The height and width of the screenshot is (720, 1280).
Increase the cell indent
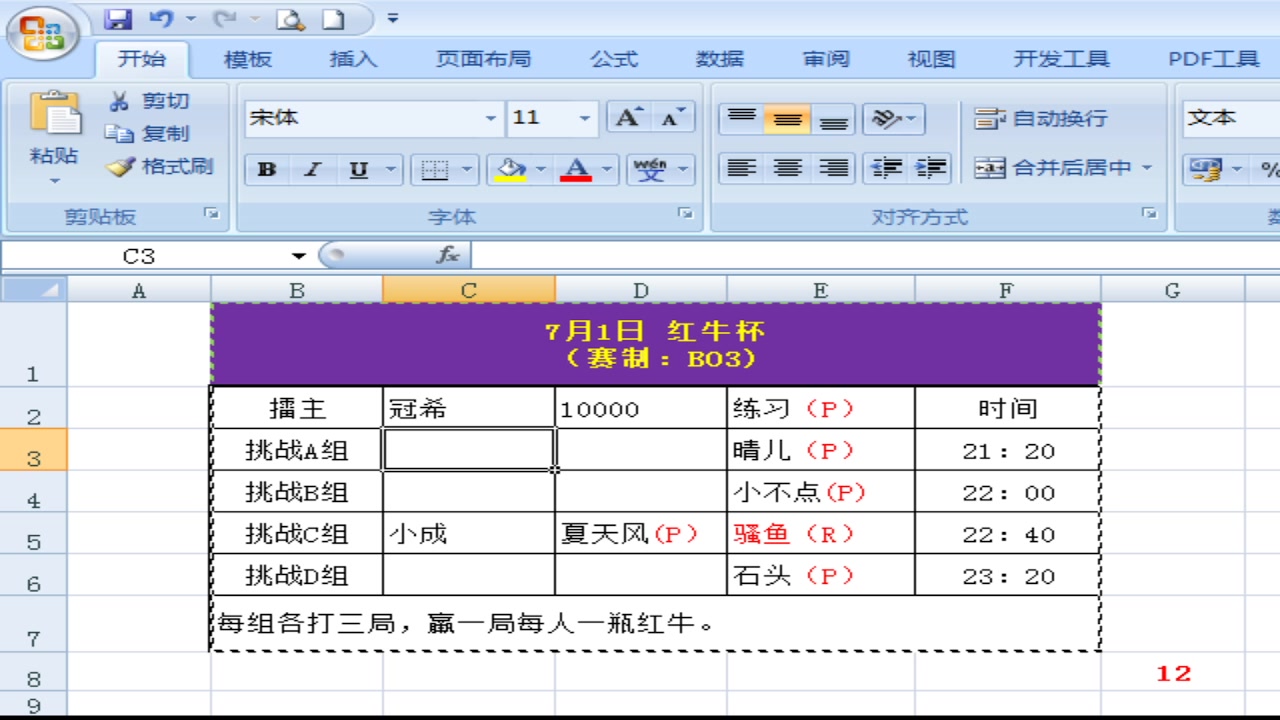(930, 167)
